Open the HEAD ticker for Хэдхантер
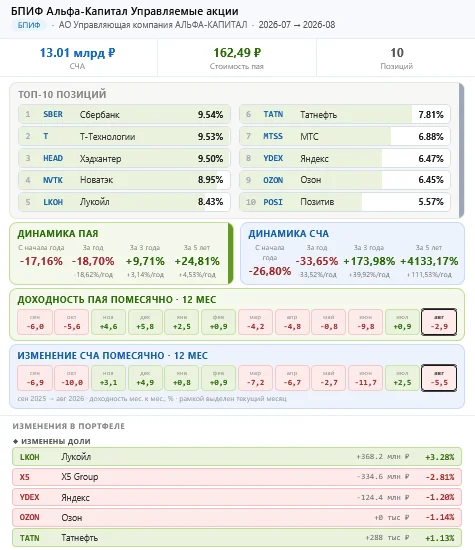 (x=53, y=158)
